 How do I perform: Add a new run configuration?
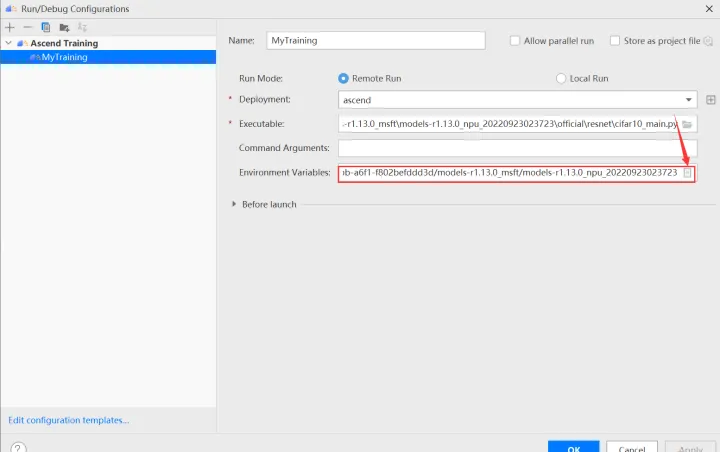[10, 27]
